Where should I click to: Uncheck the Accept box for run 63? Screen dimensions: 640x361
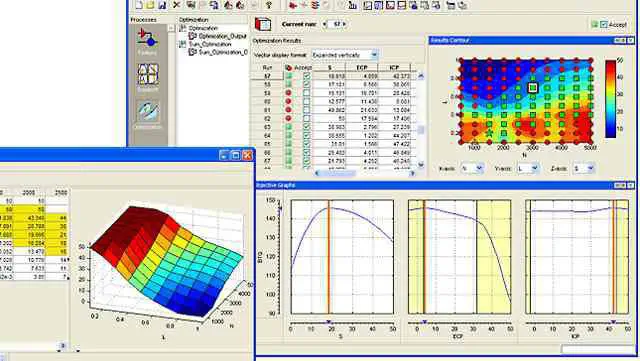click(x=307, y=127)
